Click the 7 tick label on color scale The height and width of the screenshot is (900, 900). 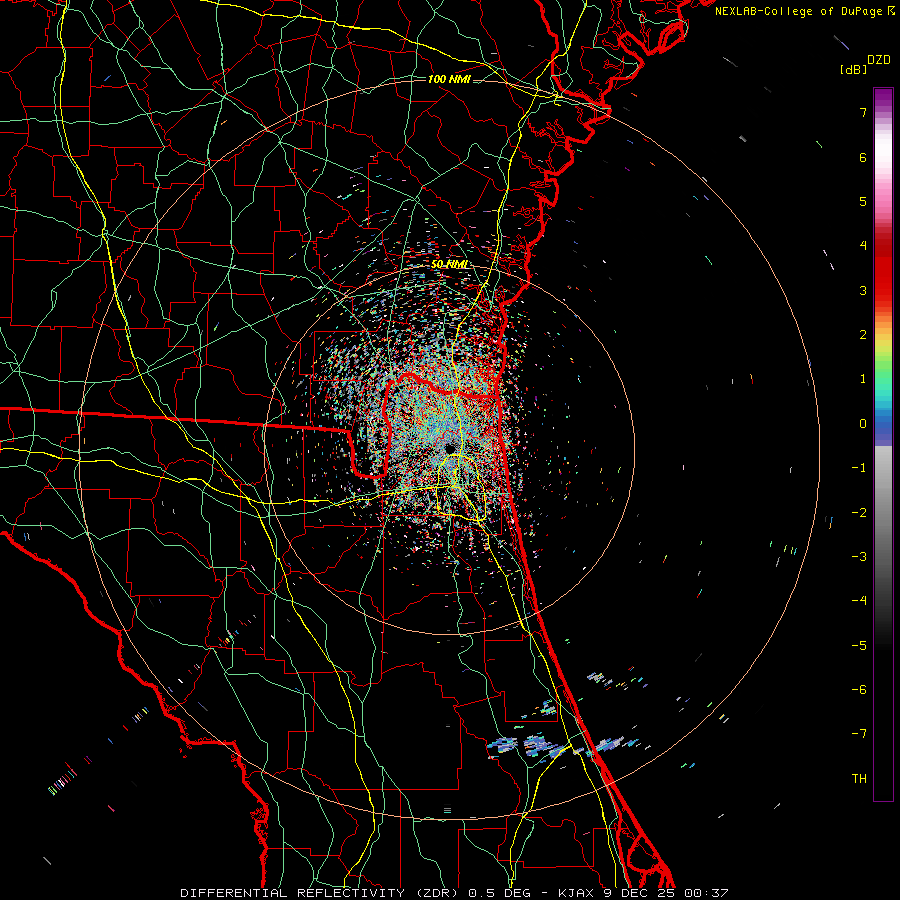pyautogui.click(x=863, y=112)
